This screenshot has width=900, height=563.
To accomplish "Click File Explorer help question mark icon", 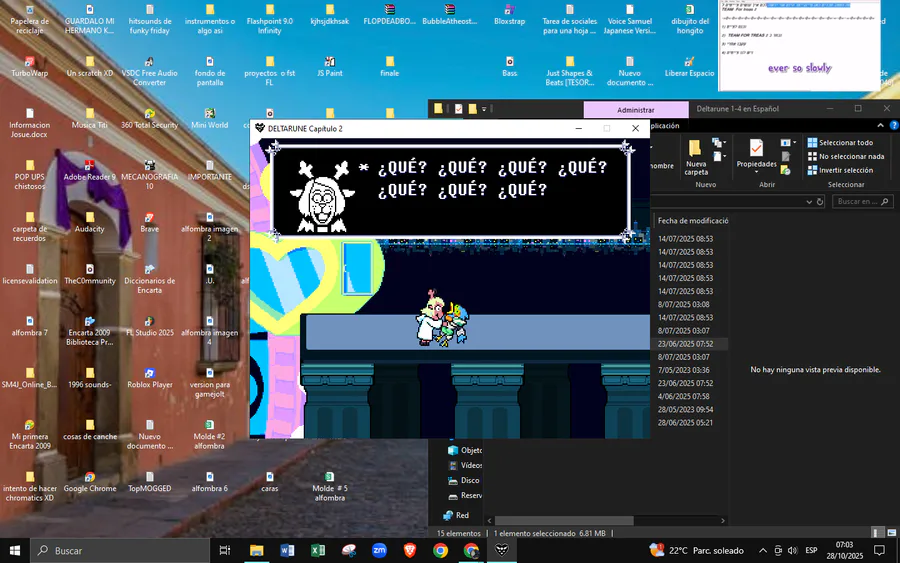I will point(893,125).
